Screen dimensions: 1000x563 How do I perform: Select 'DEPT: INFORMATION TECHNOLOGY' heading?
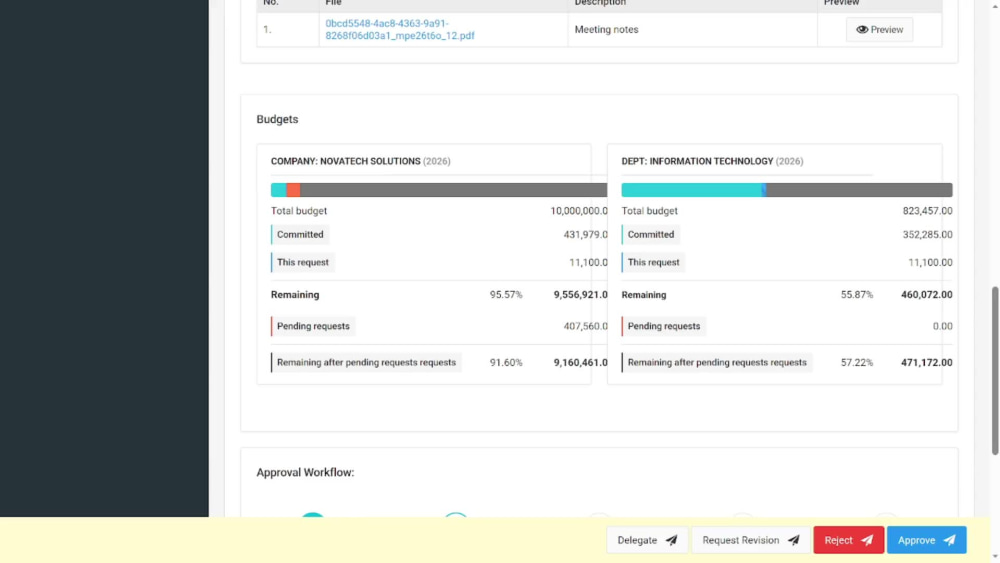(x=697, y=161)
